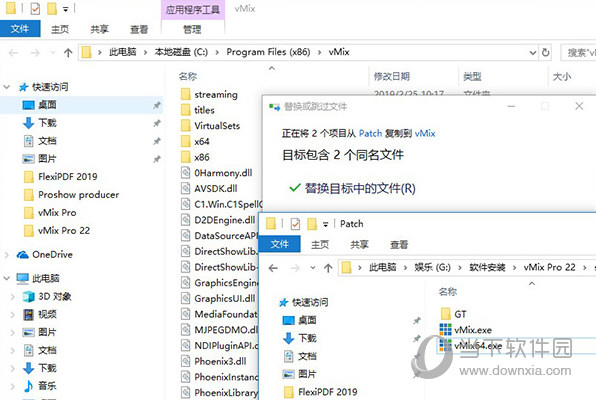Image resolution: width=596 pixels, height=400 pixels.
Task: Open quick access toolbar dropdown in Patch window
Action: tap(325, 224)
